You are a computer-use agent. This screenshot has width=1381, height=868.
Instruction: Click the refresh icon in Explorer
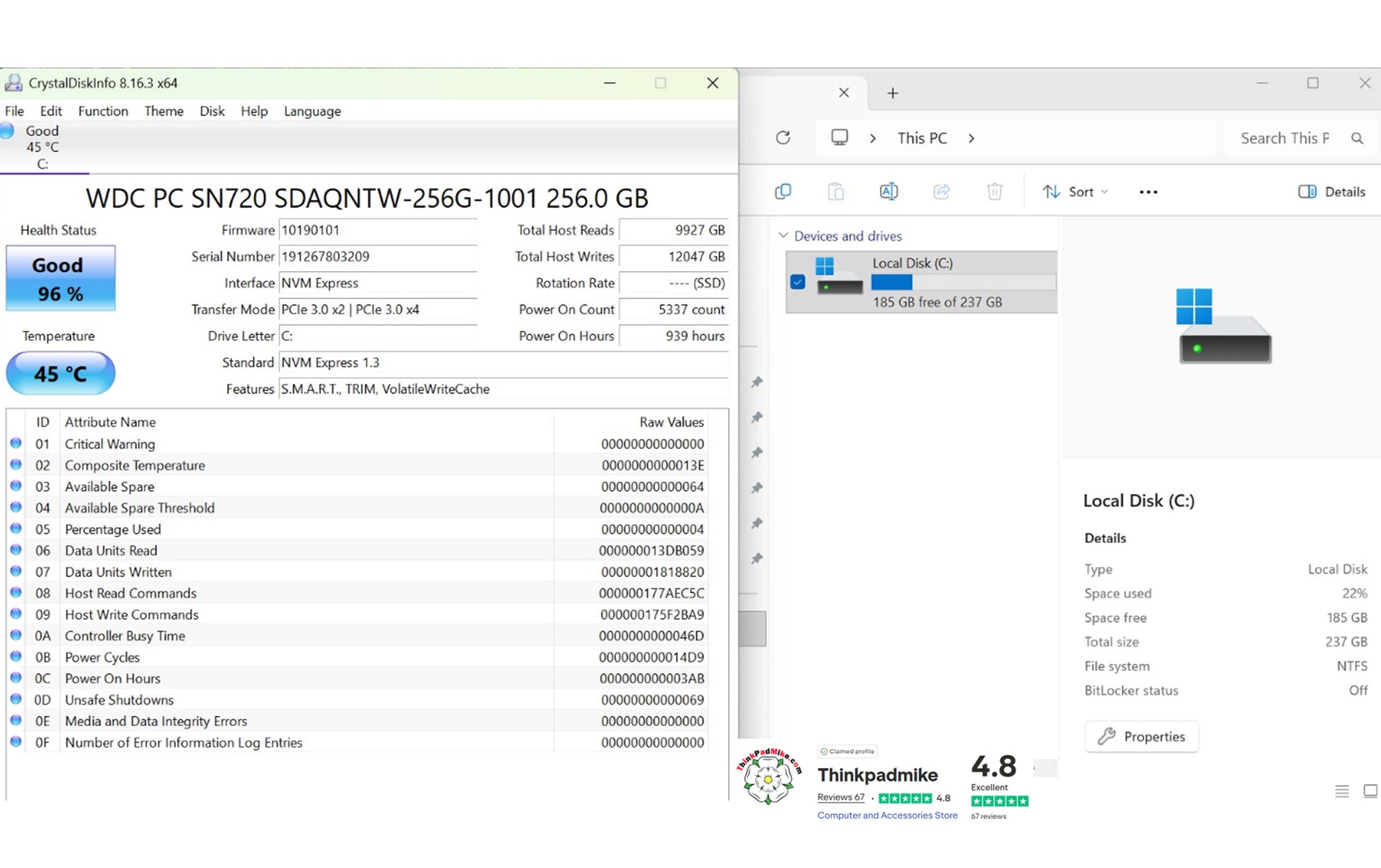pos(783,138)
